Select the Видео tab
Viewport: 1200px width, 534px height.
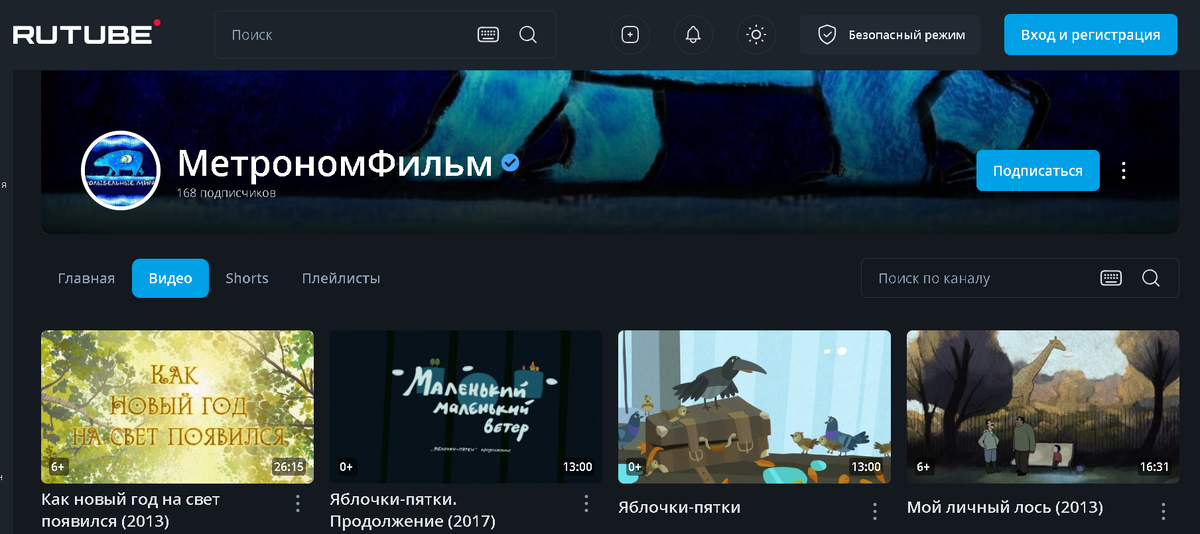pyautogui.click(x=170, y=278)
